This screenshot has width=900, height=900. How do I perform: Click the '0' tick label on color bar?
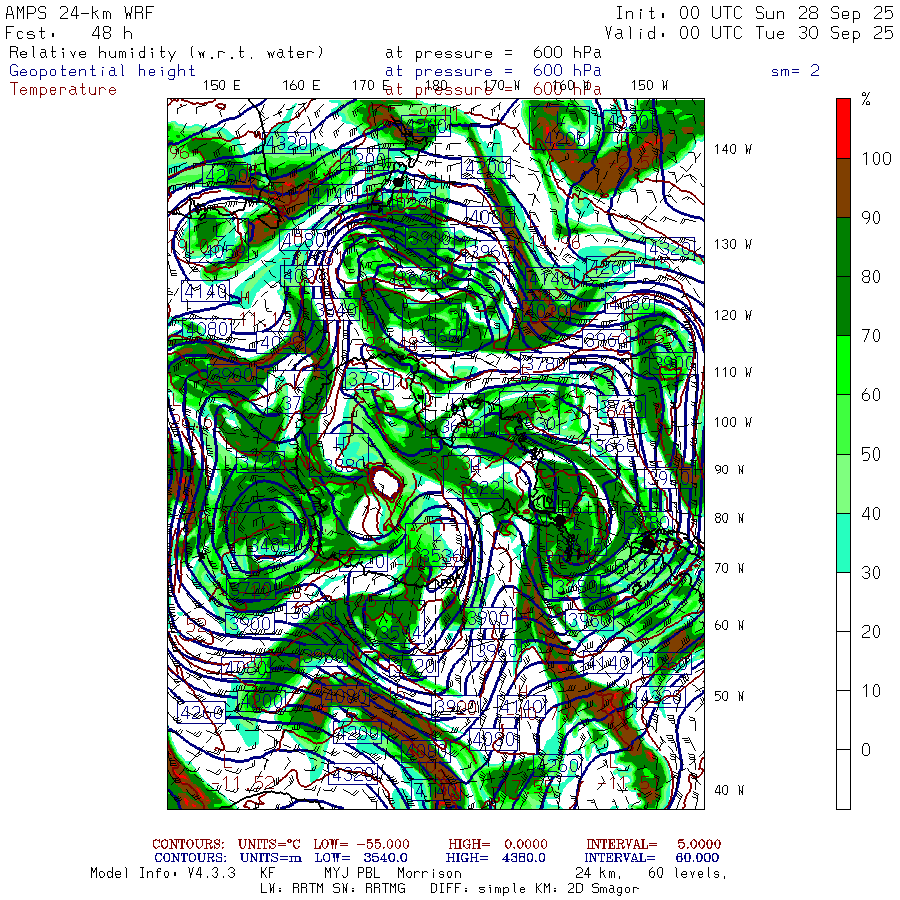coord(866,750)
